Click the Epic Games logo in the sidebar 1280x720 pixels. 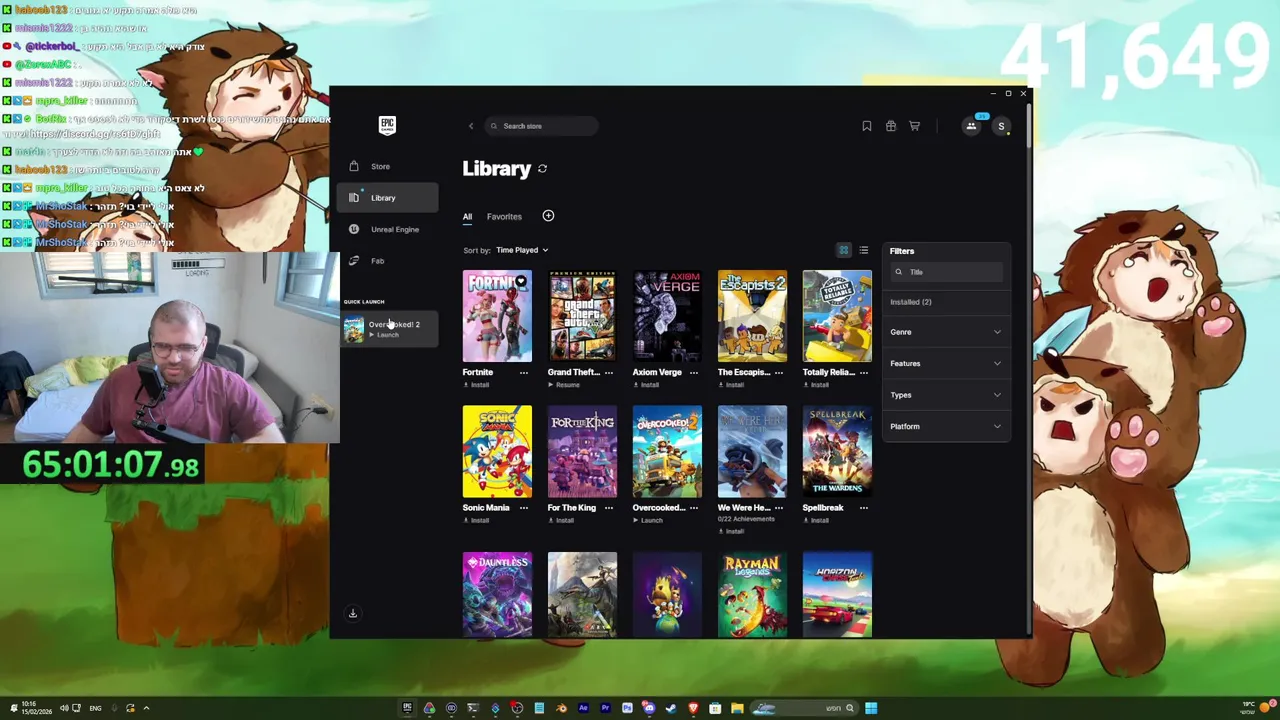[x=387, y=125]
